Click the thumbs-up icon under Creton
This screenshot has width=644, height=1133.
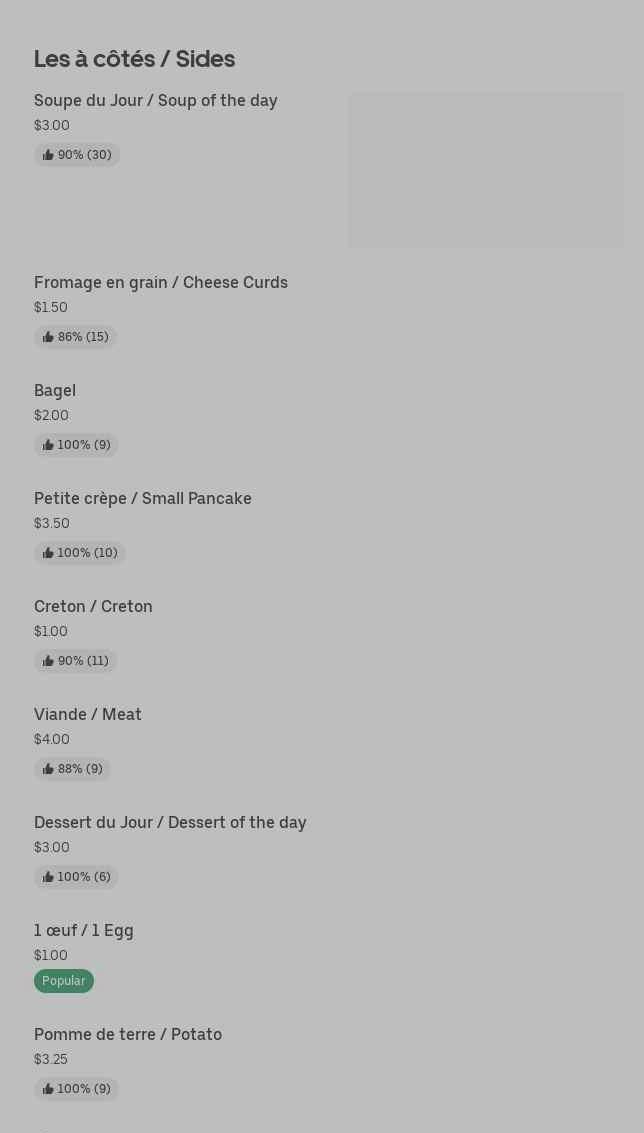48,661
